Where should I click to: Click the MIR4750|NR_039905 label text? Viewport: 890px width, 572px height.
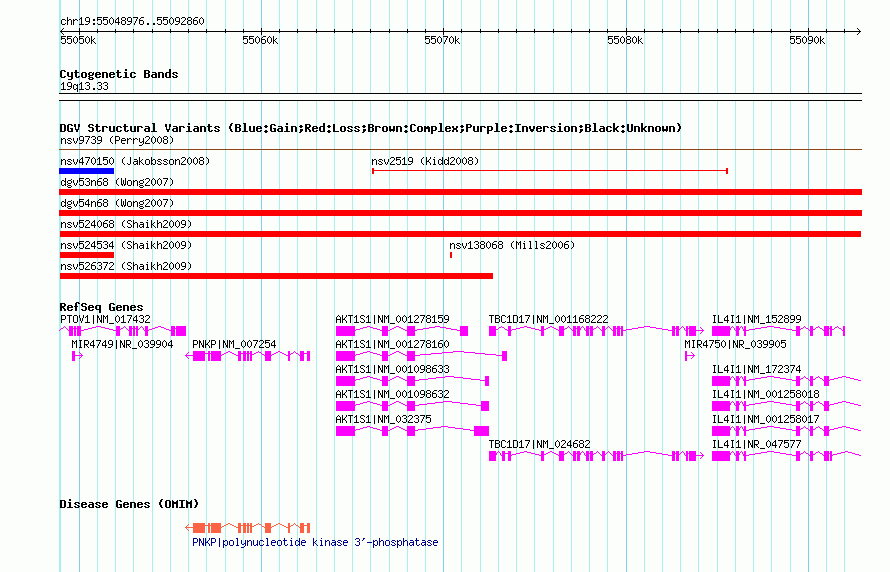coord(735,344)
